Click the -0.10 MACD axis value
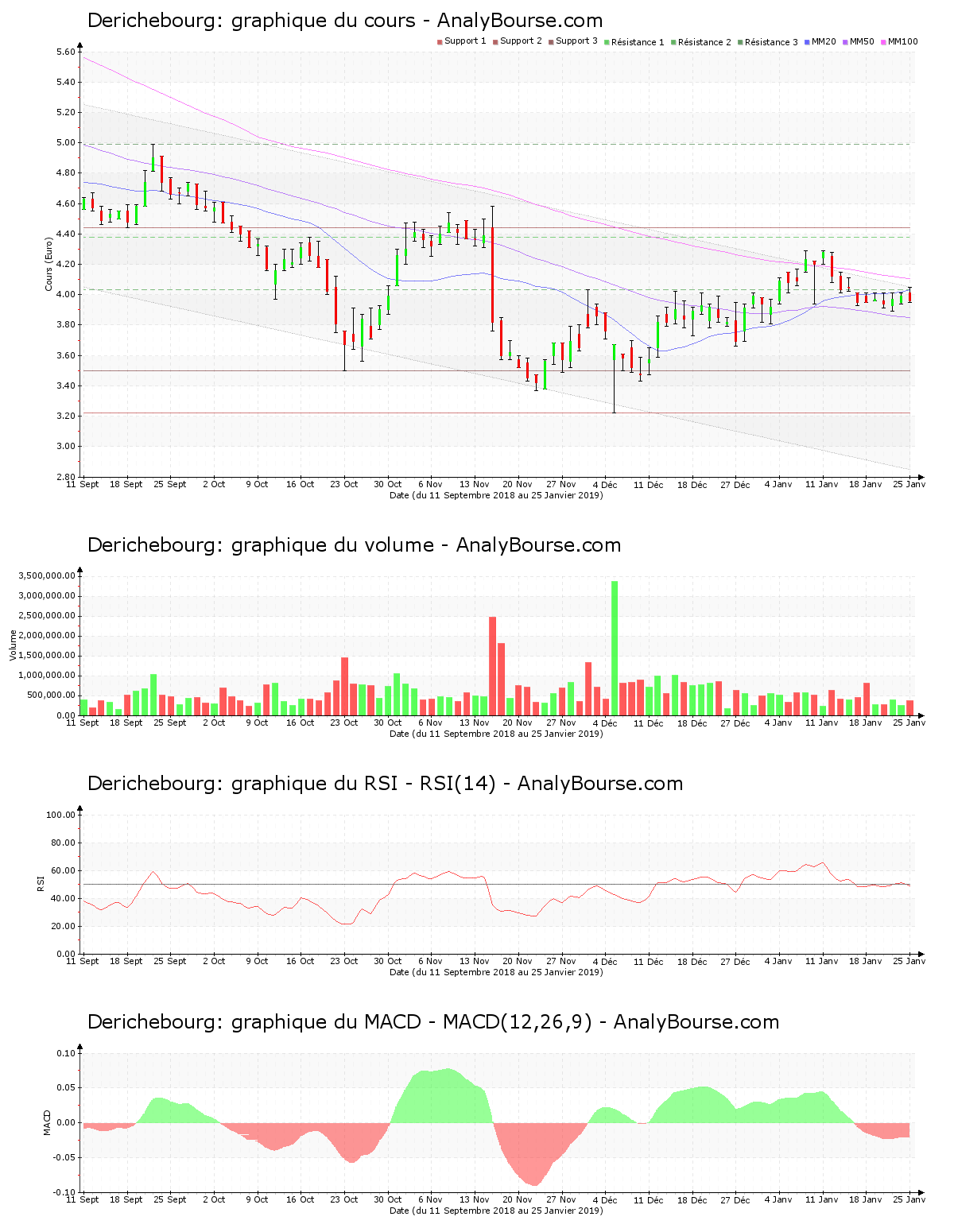Image resolution: width=954 pixels, height=1232 pixels. click(x=64, y=1192)
